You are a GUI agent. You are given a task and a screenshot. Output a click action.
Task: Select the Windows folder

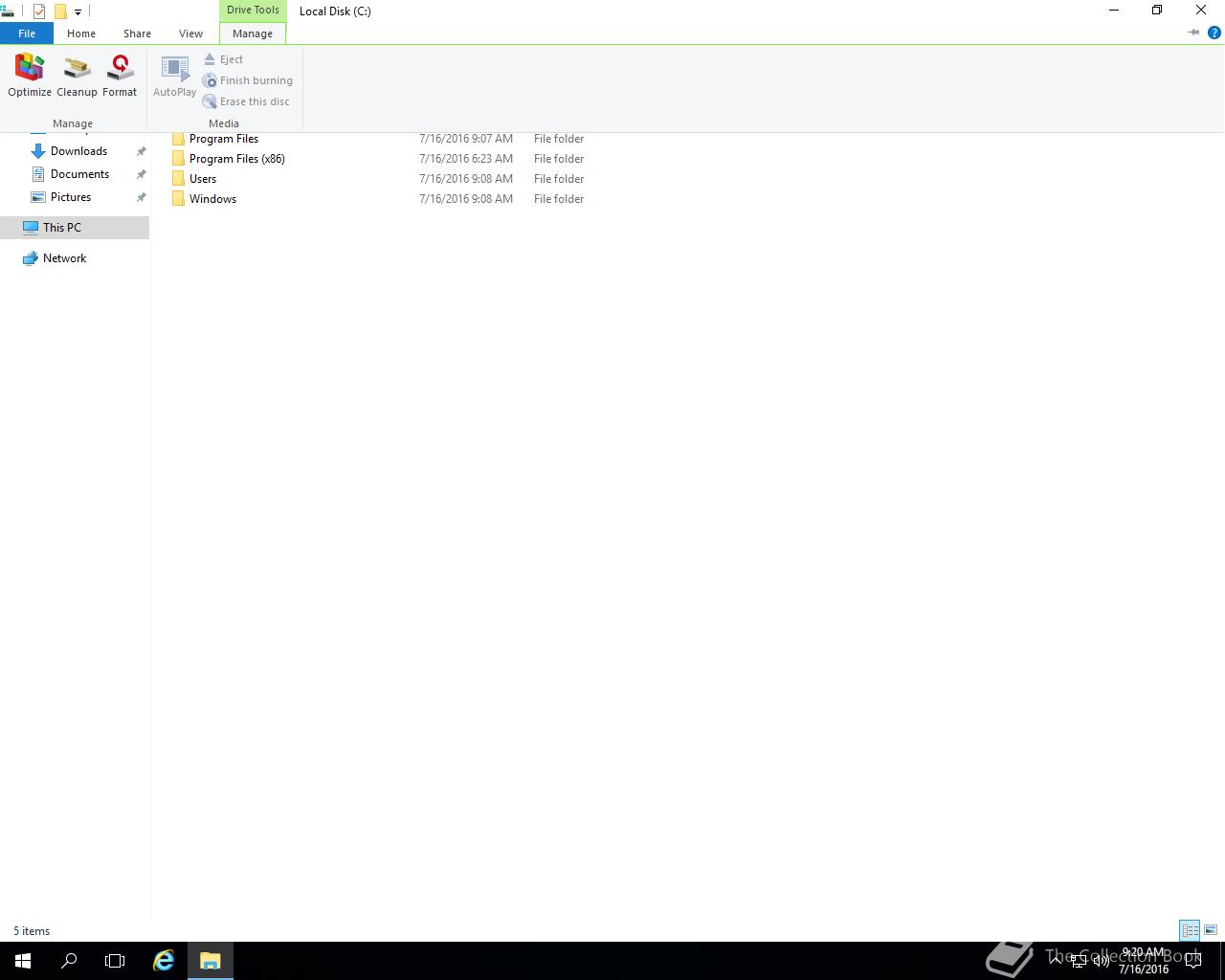tap(212, 199)
